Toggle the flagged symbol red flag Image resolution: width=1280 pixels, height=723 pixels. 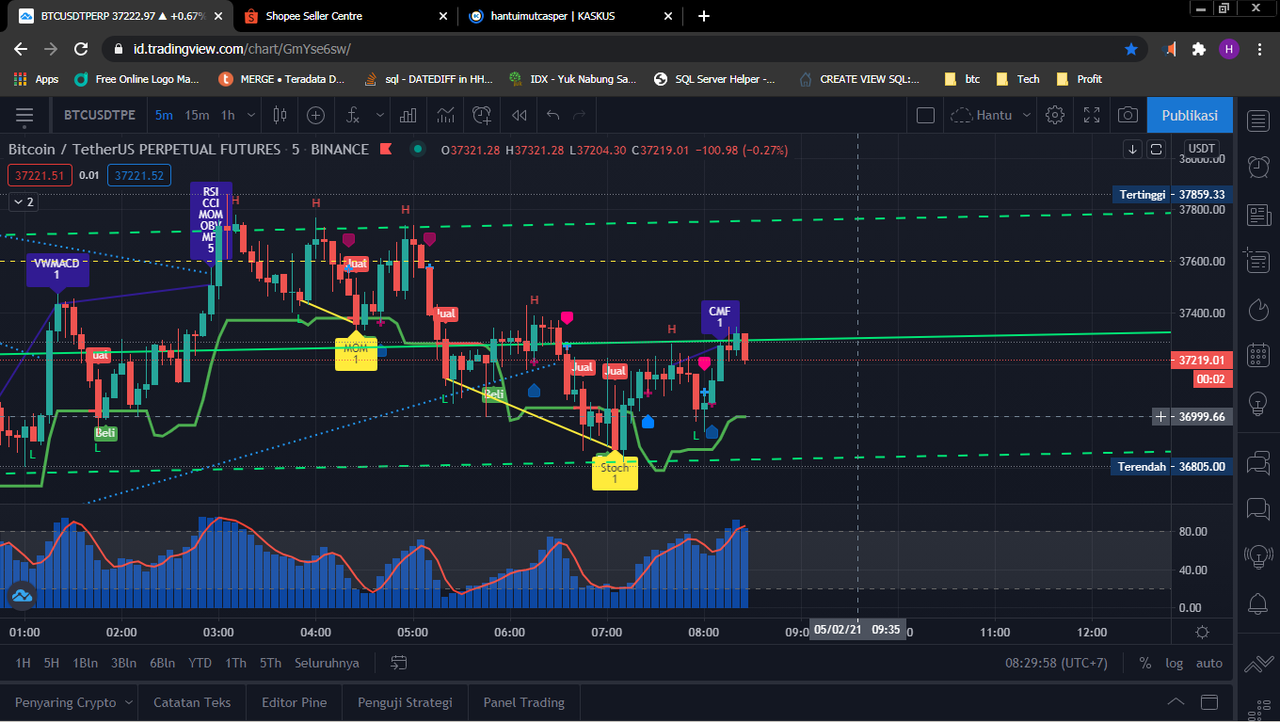click(386, 149)
